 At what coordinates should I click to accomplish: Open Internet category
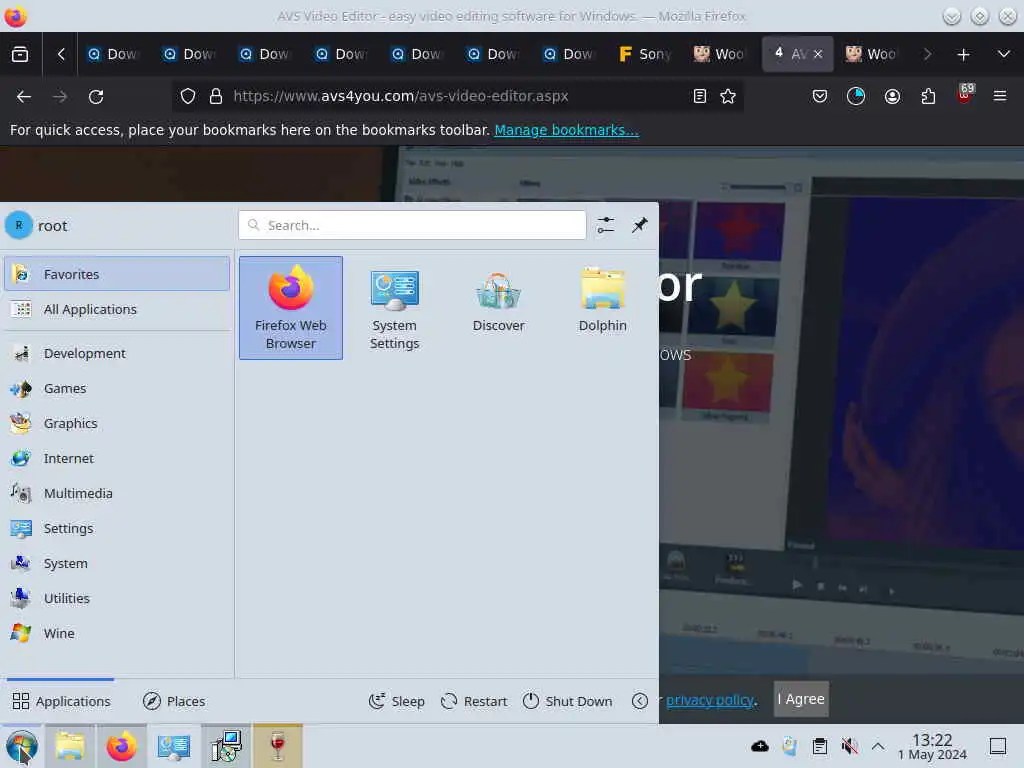pos(117,458)
